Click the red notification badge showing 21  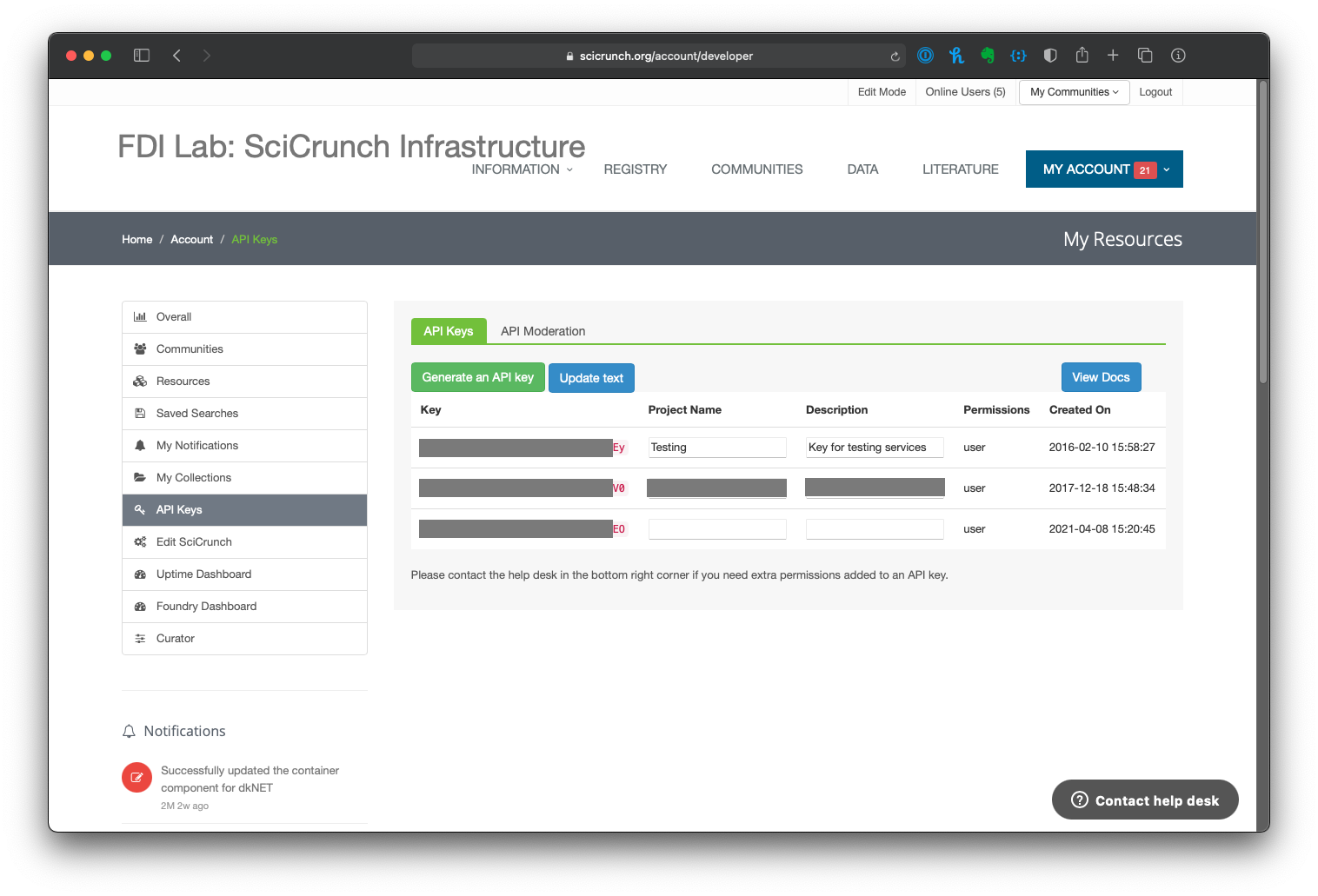pyautogui.click(x=1145, y=169)
